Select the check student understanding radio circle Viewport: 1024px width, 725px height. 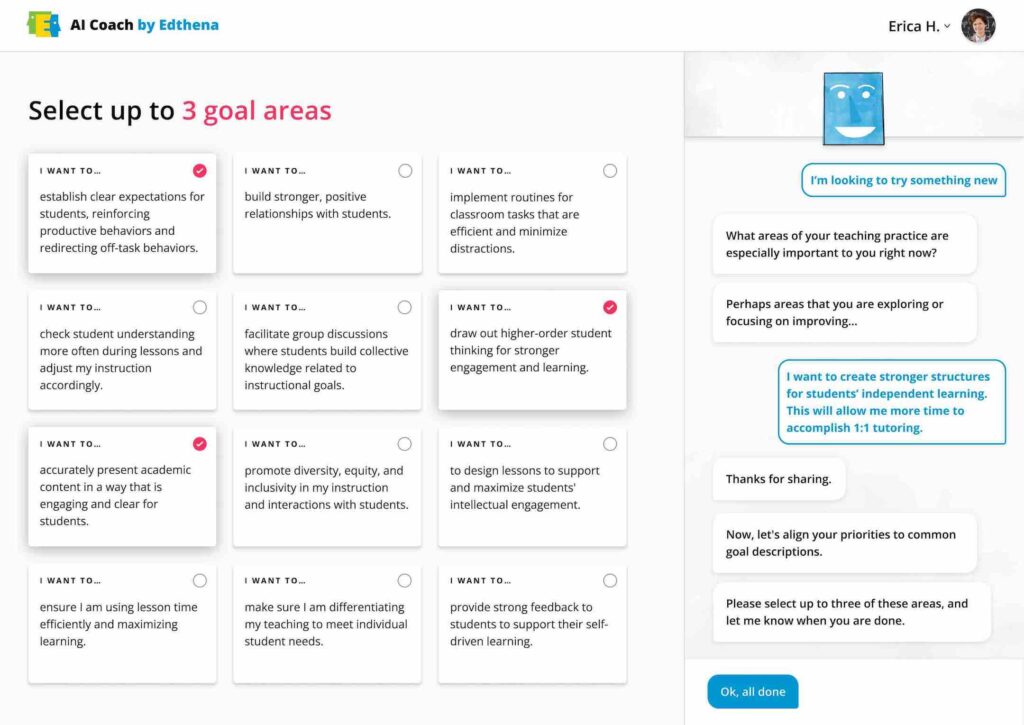(200, 307)
